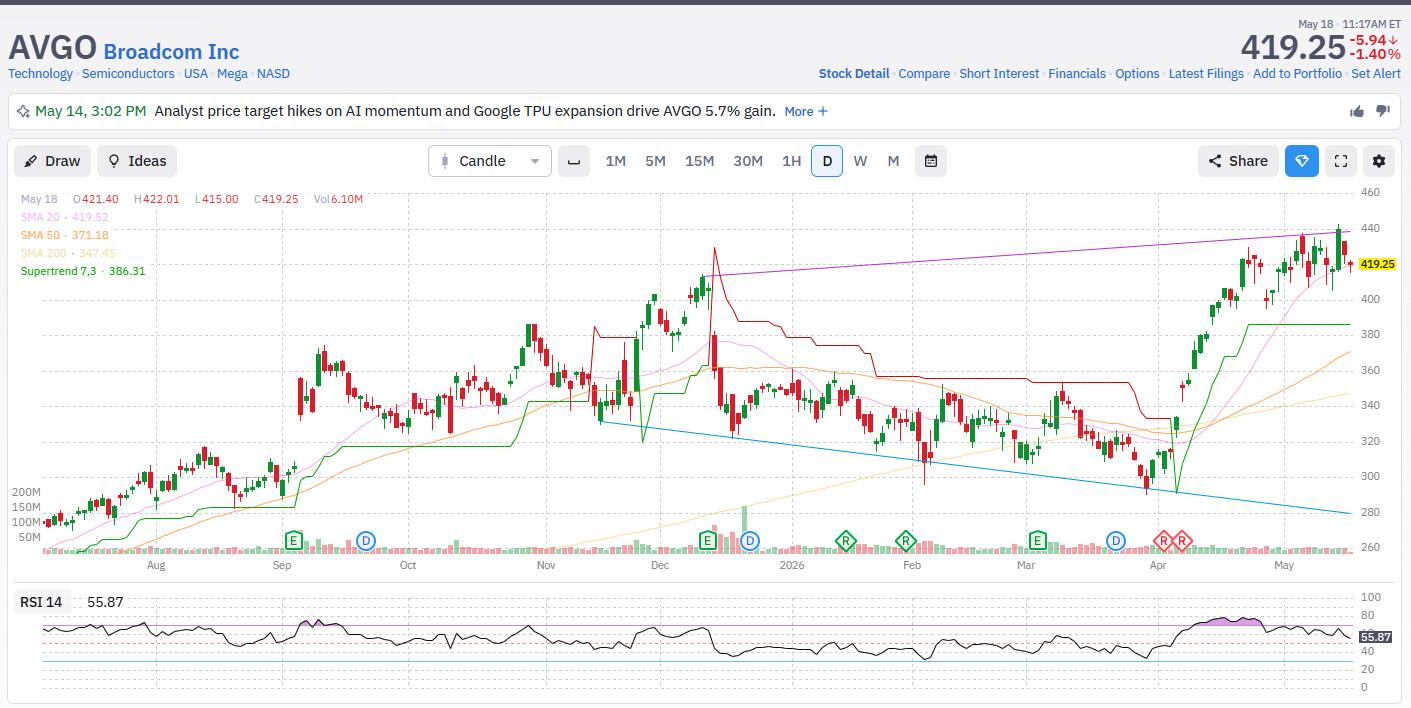This screenshot has height=708, width=1411.
Task: Enter fullscreen chart mode
Action: [1341, 161]
